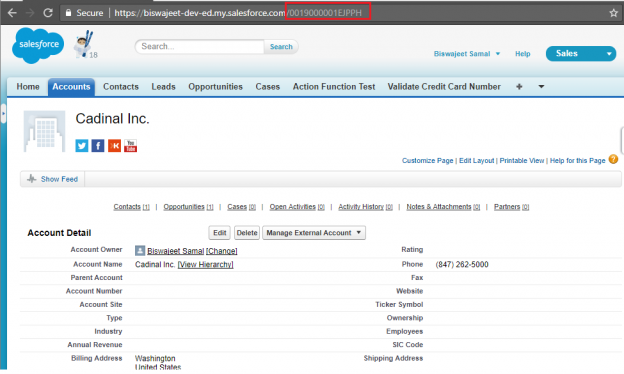Click the View Hierarchy link
The image size is (624, 374).
(x=205, y=265)
